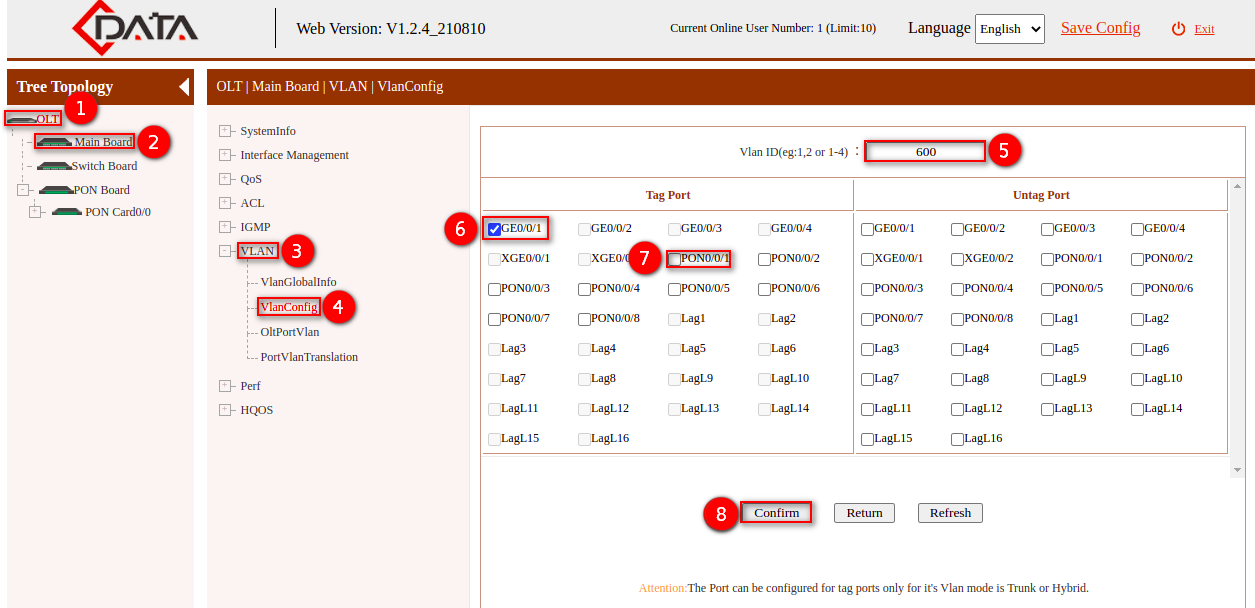The height and width of the screenshot is (608, 1255).
Task: Enable Lag1 in the Untag Port column
Action: pos(1046,318)
